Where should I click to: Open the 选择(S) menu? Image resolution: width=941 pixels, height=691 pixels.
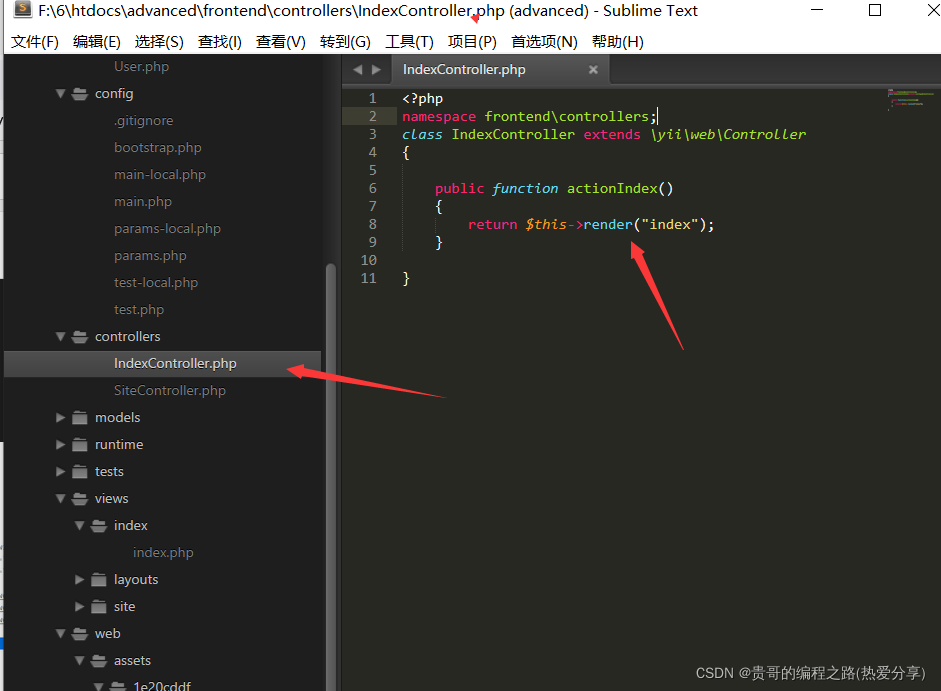[159, 41]
